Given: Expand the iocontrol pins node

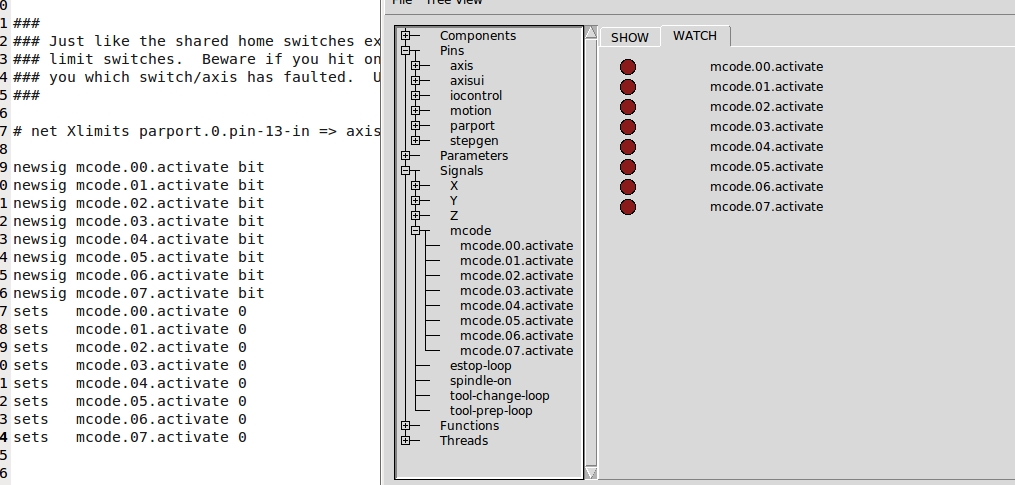Looking at the screenshot, I should [416, 95].
